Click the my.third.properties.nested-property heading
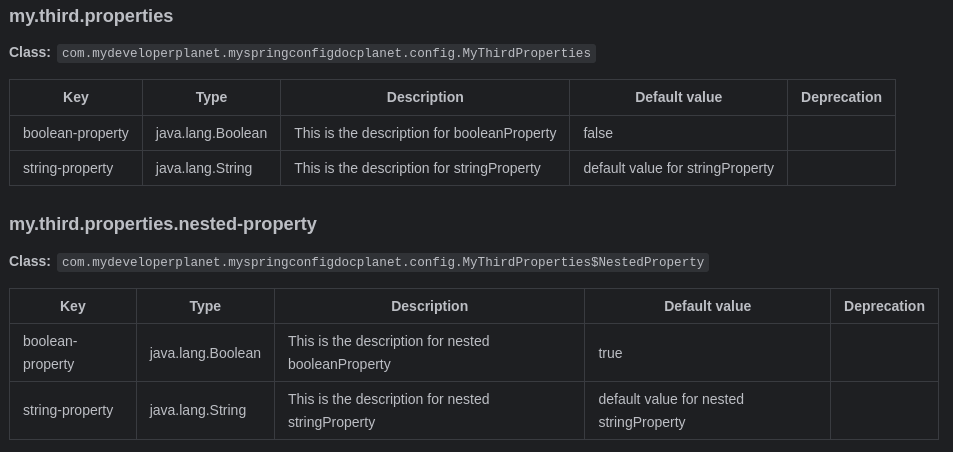 163,224
